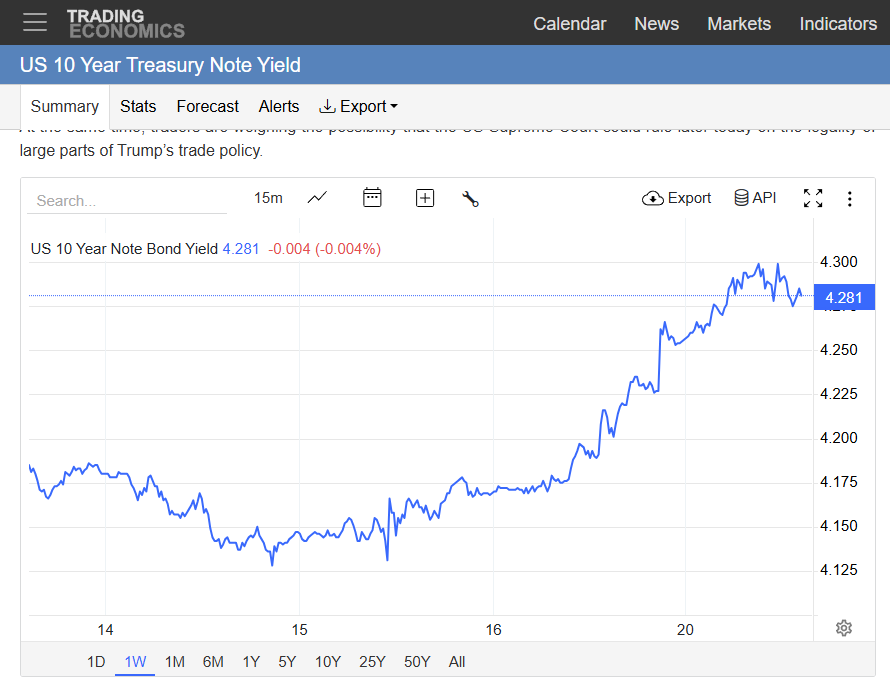Click the 4.300 axis label
This screenshot has width=890, height=683.
[838, 262]
